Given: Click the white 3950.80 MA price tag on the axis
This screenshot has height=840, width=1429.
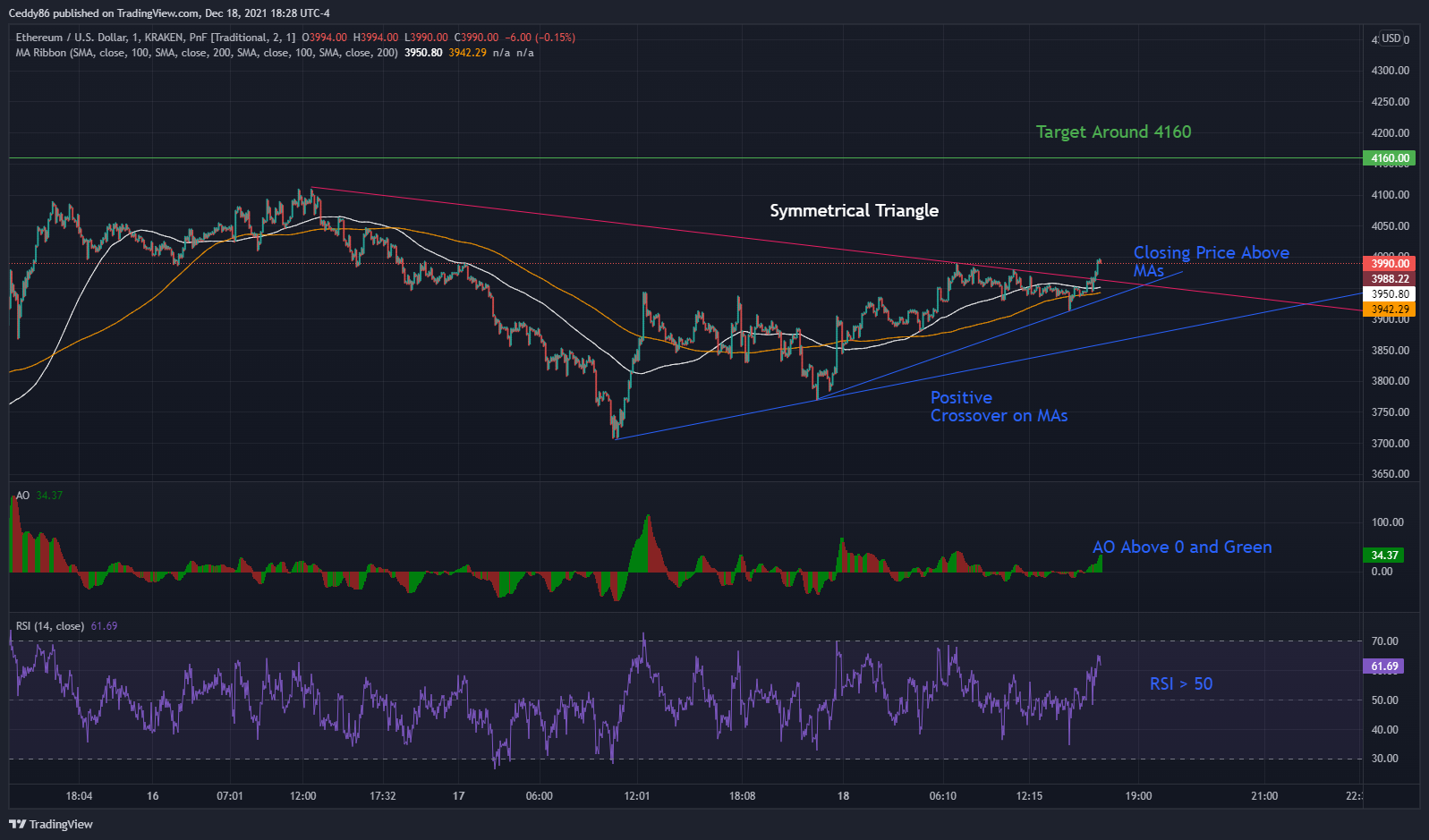Looking at the screenshot, I should coord(1389,294).
